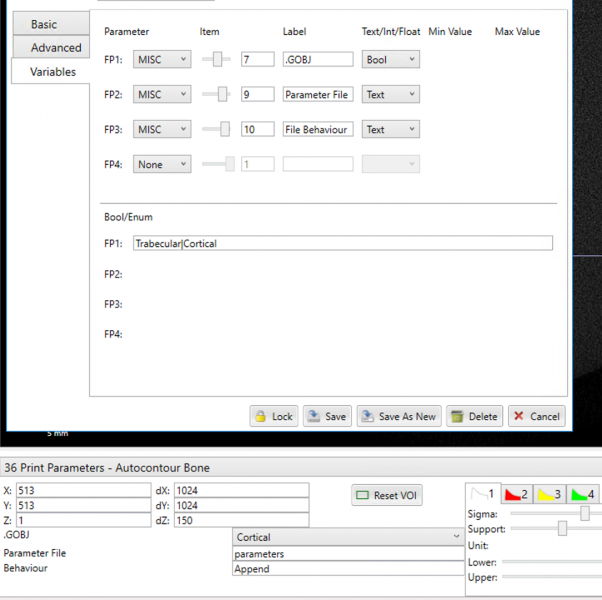Click the Lower threshold slider
Image resolution: width=602 pixels, height=600 pixels.
pyautogui.click(x=552, y=562)
